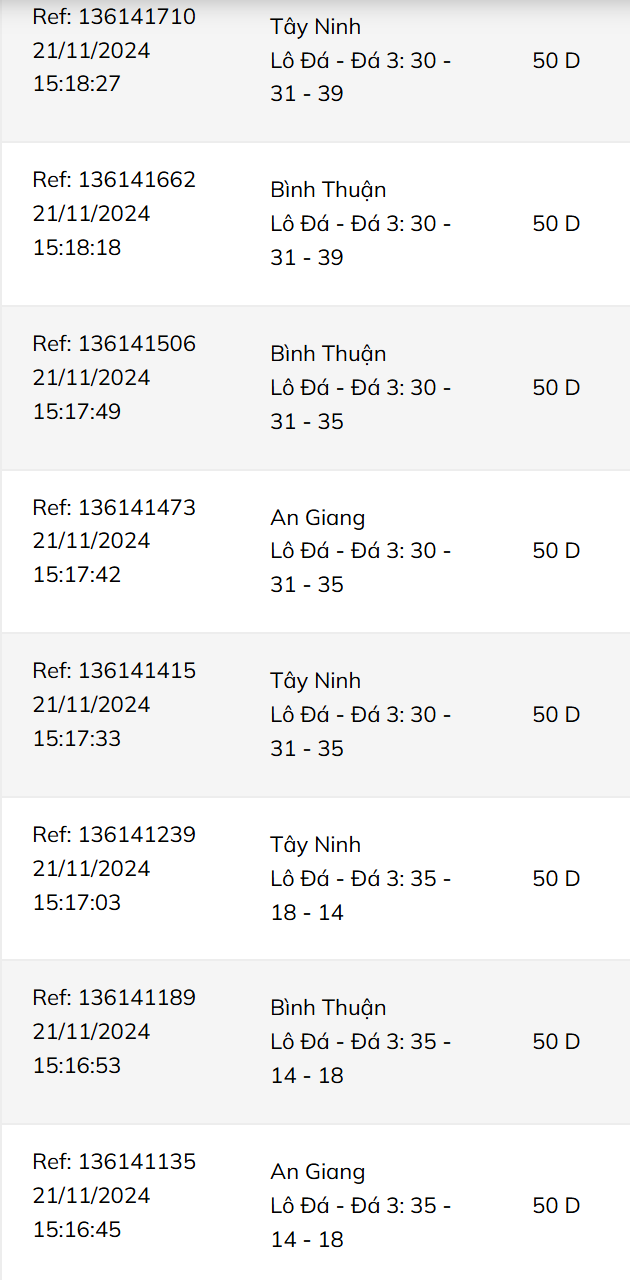Click the 50 D amount for Ref 136141135

[556, 1205]
